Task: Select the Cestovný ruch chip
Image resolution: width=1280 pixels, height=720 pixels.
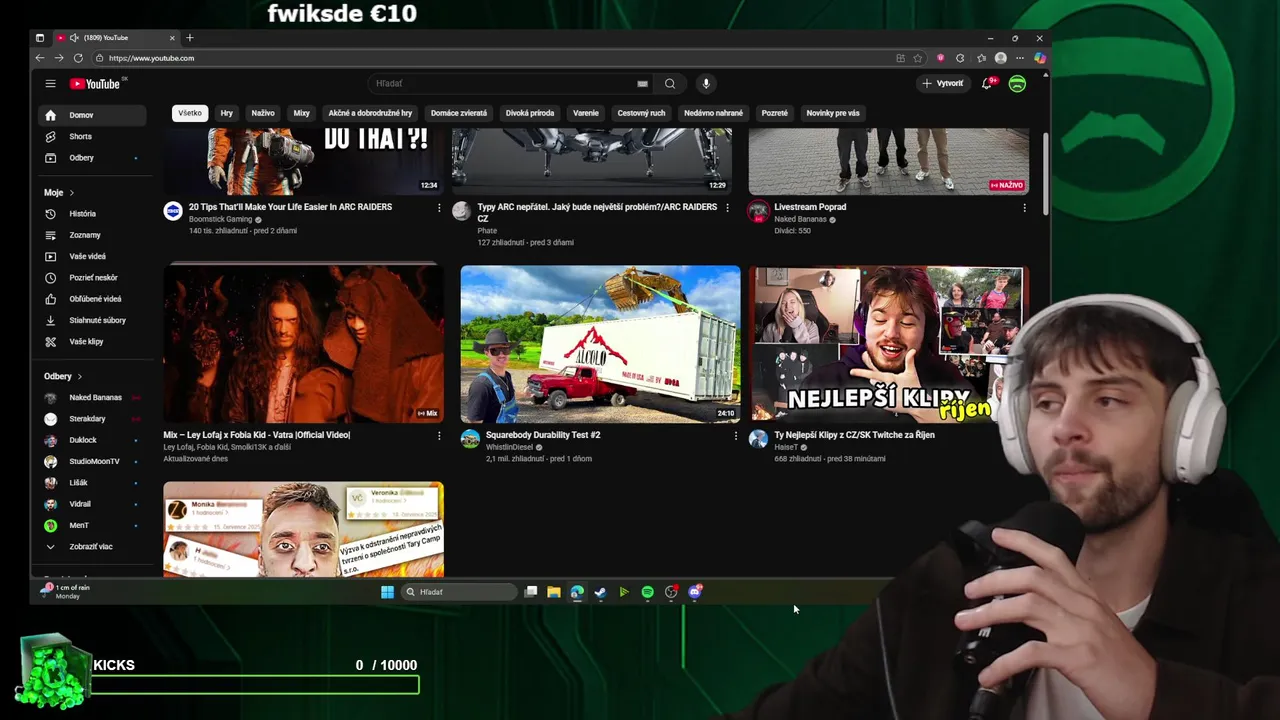Action: (x=641, y=113)
